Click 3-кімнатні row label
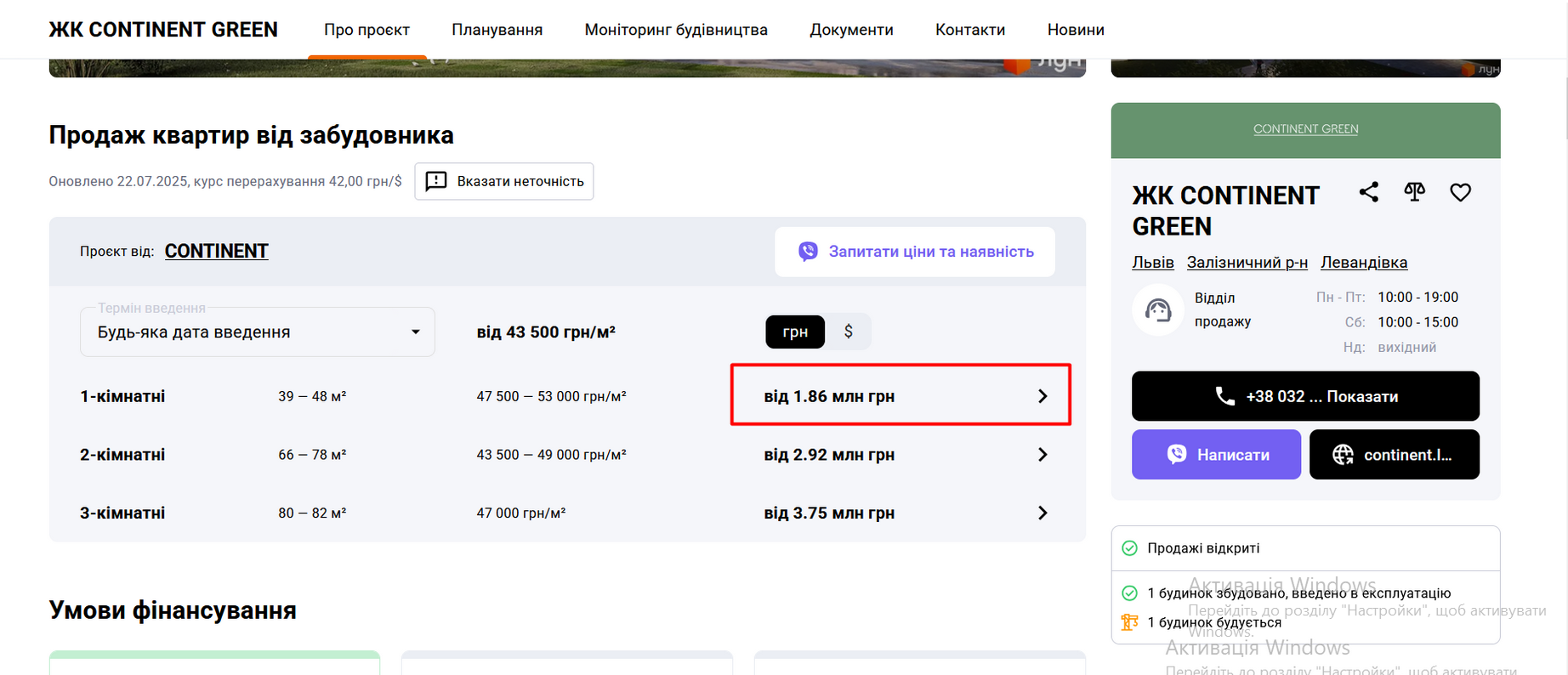Viewport: 1568px width, 675px height. 122,513
